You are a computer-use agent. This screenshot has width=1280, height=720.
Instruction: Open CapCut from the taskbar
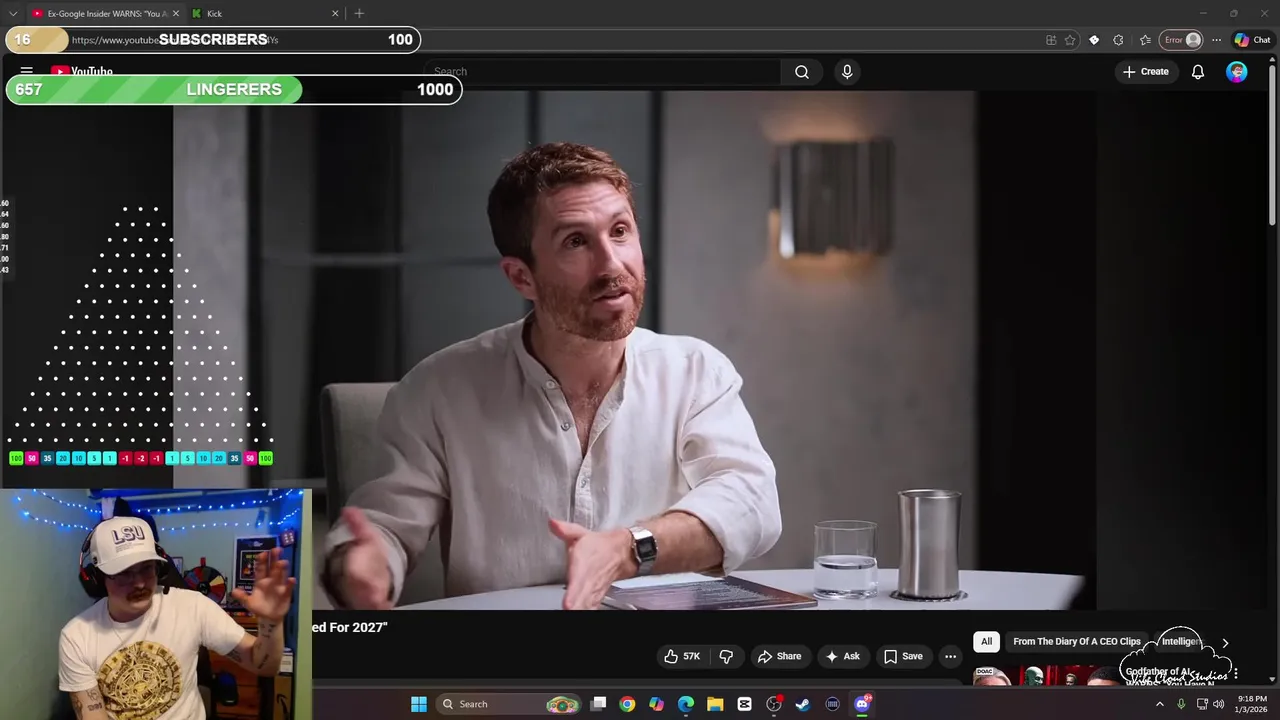[744, 704]
